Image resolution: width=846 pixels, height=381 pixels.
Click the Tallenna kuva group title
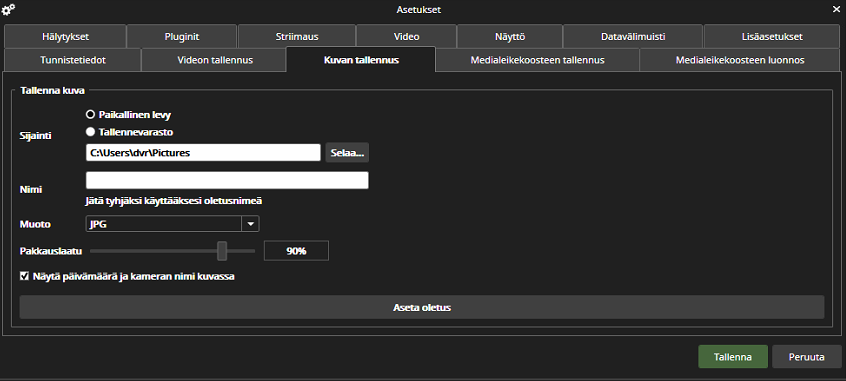(52, 91)
